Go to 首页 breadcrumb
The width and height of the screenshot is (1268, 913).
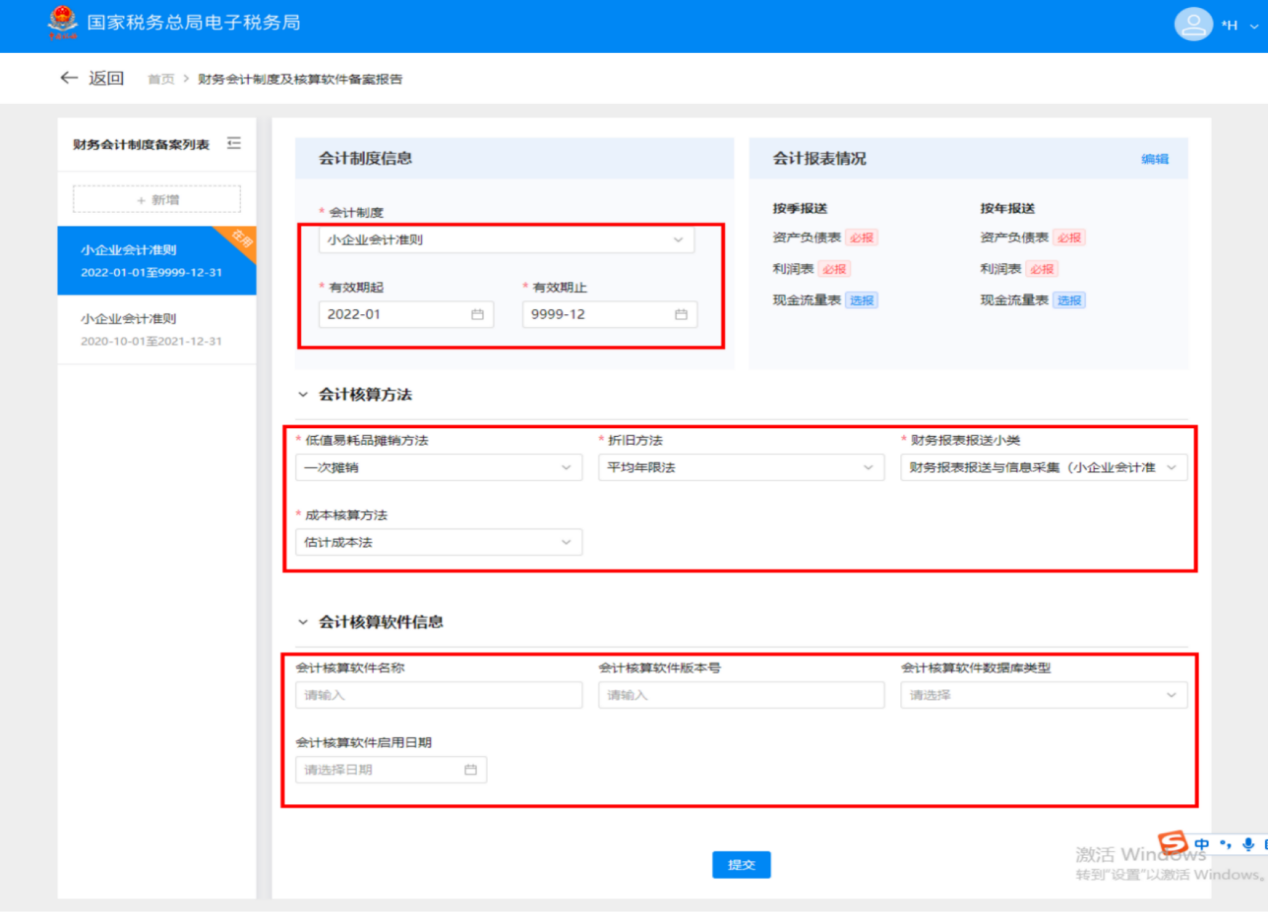[161, 79]
